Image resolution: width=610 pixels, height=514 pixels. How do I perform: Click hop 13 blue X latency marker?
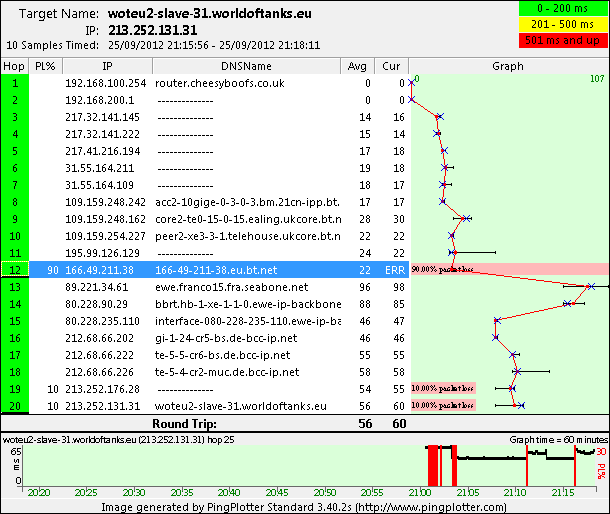591,287
